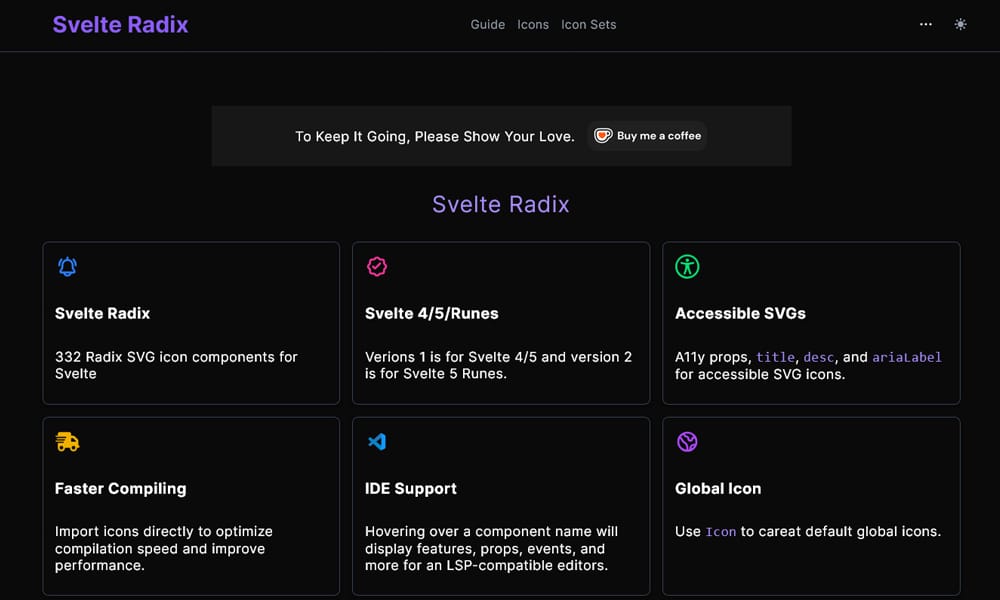Click the blue bell icon
Viewport: 1000px width, 600px height.
tap(68, 267)
